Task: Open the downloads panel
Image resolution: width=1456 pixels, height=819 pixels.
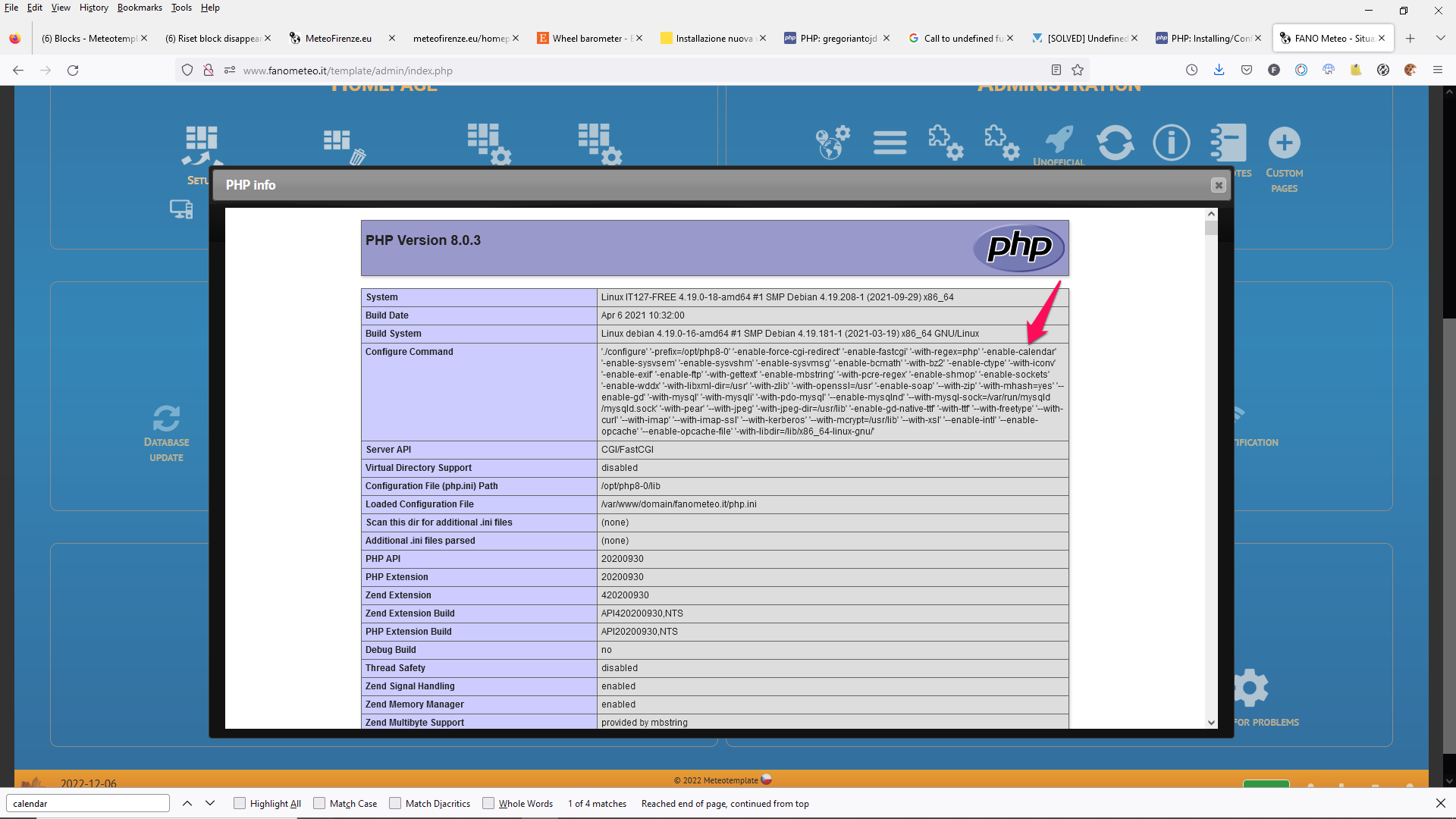Action: point(1219,71)
